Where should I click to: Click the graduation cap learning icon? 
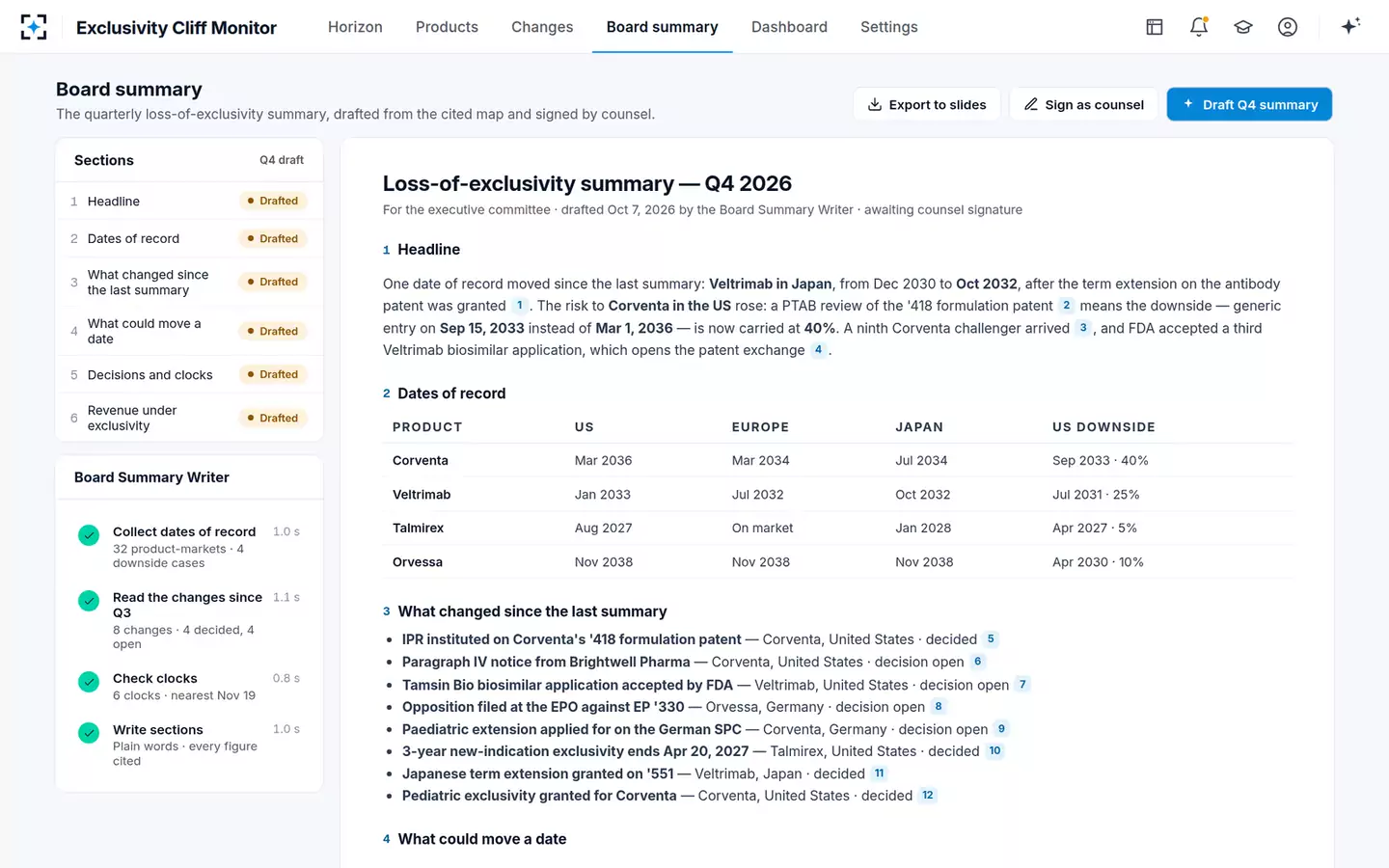point(1243,27)
